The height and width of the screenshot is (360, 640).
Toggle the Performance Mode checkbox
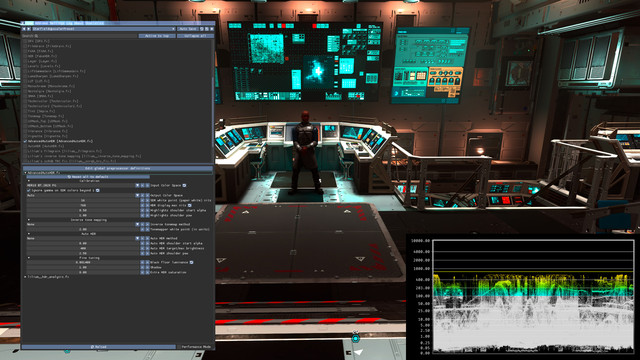pyautogui.click(x=179, y=347)
